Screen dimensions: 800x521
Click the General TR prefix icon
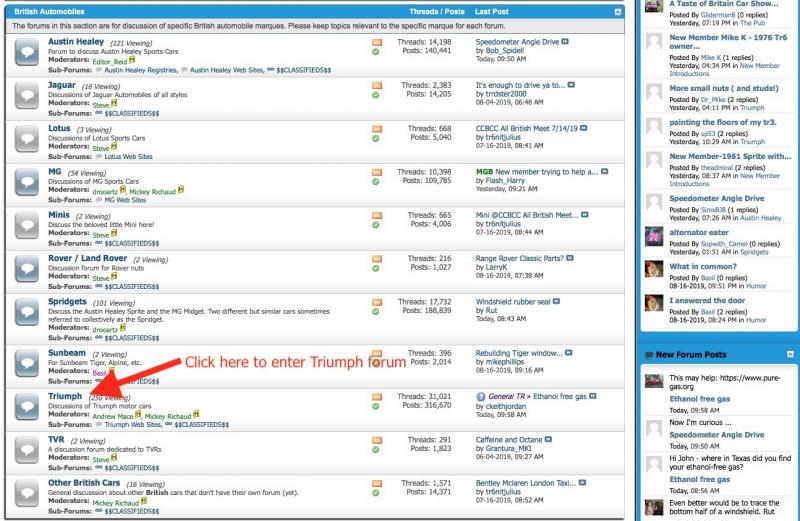click(x=481, y=396)
